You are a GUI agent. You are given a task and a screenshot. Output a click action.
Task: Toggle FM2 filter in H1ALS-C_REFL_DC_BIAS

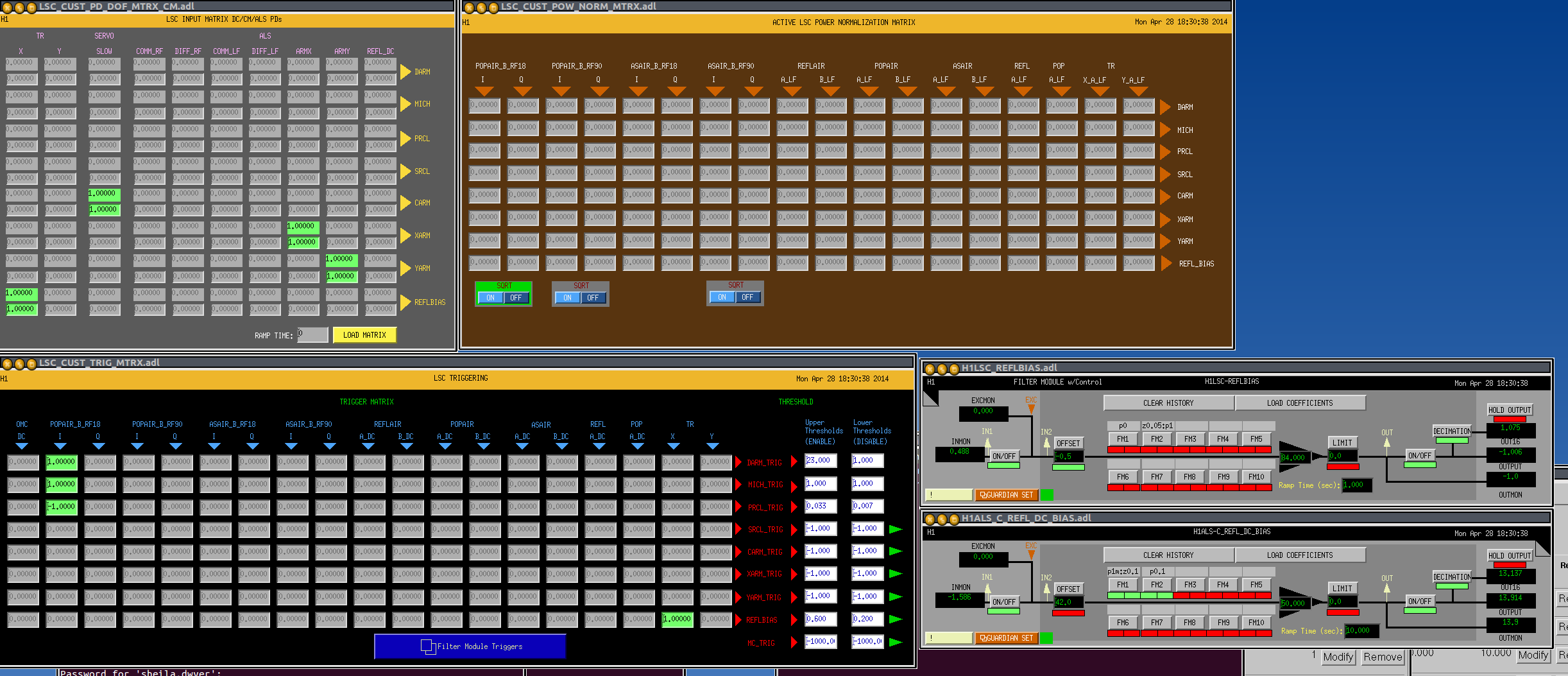tap(1157, 585)
